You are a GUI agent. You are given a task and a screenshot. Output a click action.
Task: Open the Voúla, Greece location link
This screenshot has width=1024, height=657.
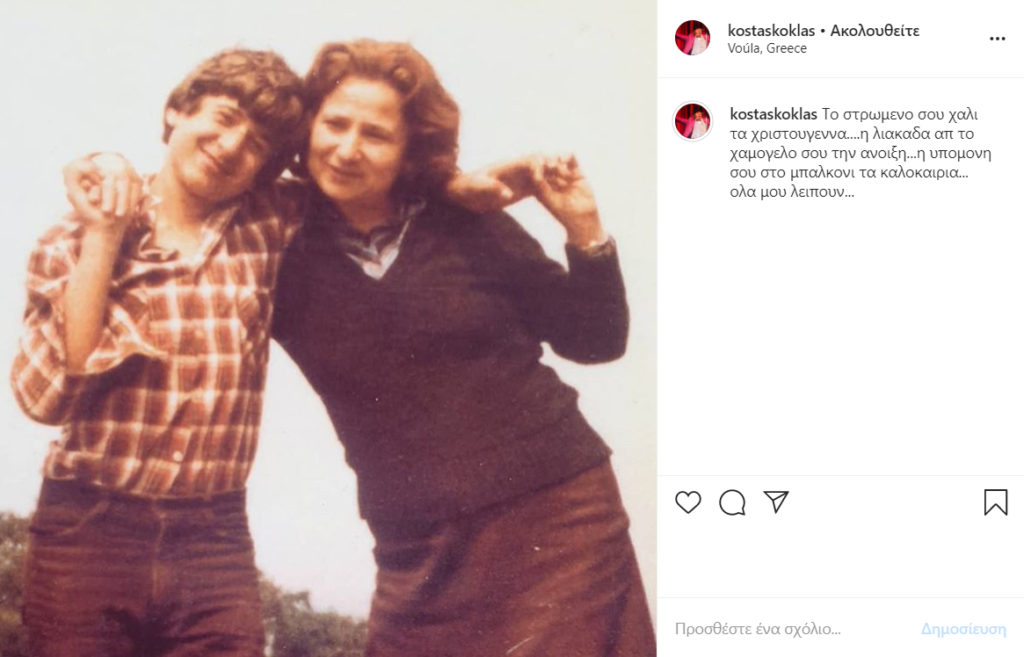(767, 48)
